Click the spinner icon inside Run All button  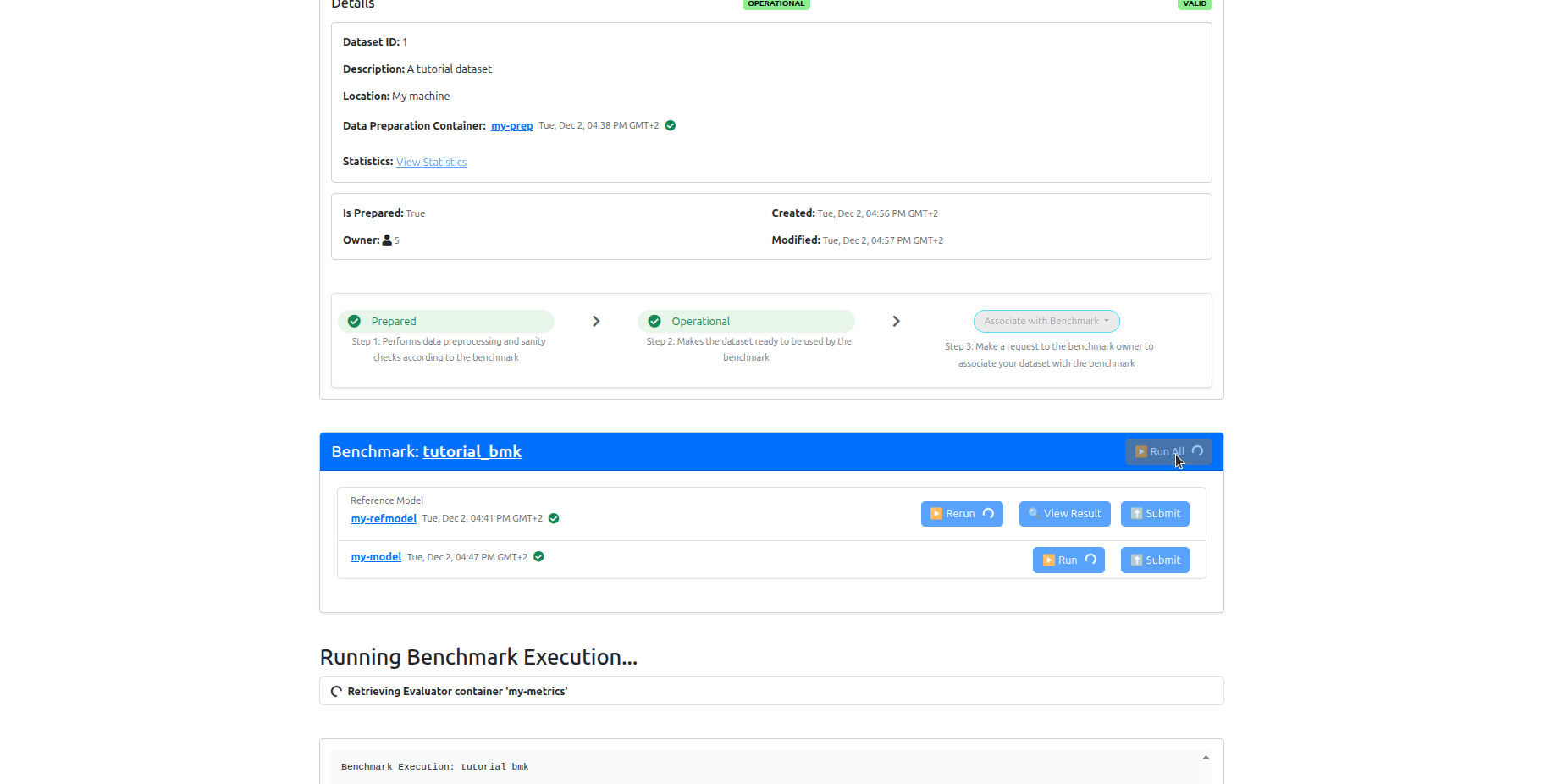click(1196, 451)
